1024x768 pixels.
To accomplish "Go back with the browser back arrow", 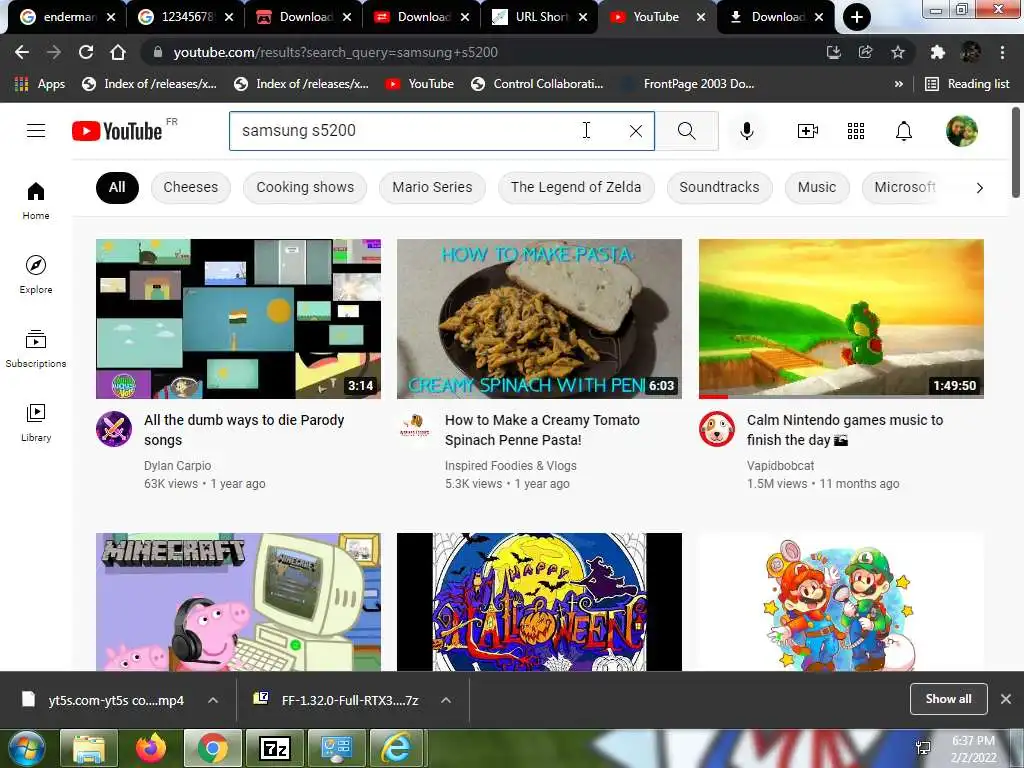I will pyautogui.click(x=22, y=52).
